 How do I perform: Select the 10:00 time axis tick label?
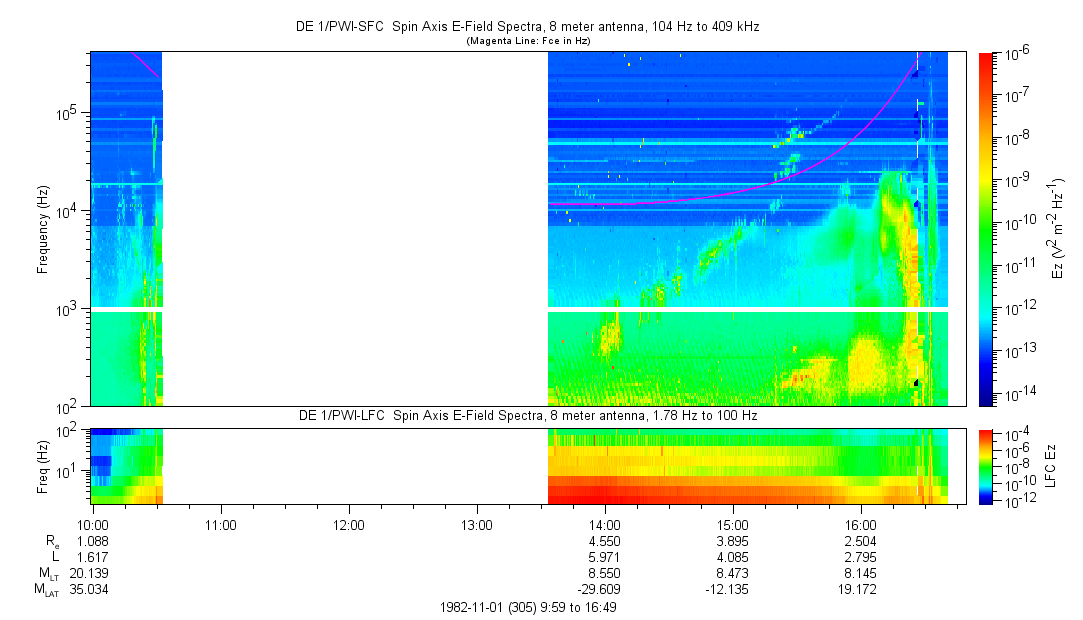coord(92,524)
